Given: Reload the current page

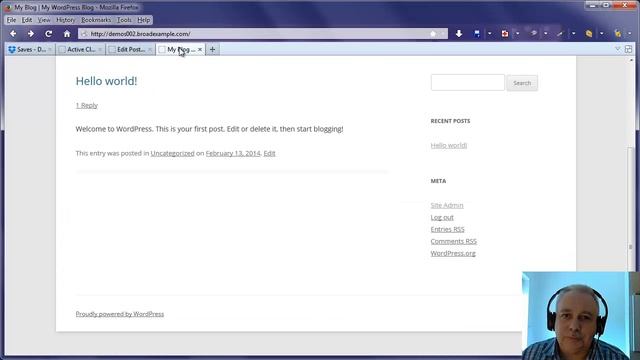Looking at the screenshot, I should coord(49,34).
